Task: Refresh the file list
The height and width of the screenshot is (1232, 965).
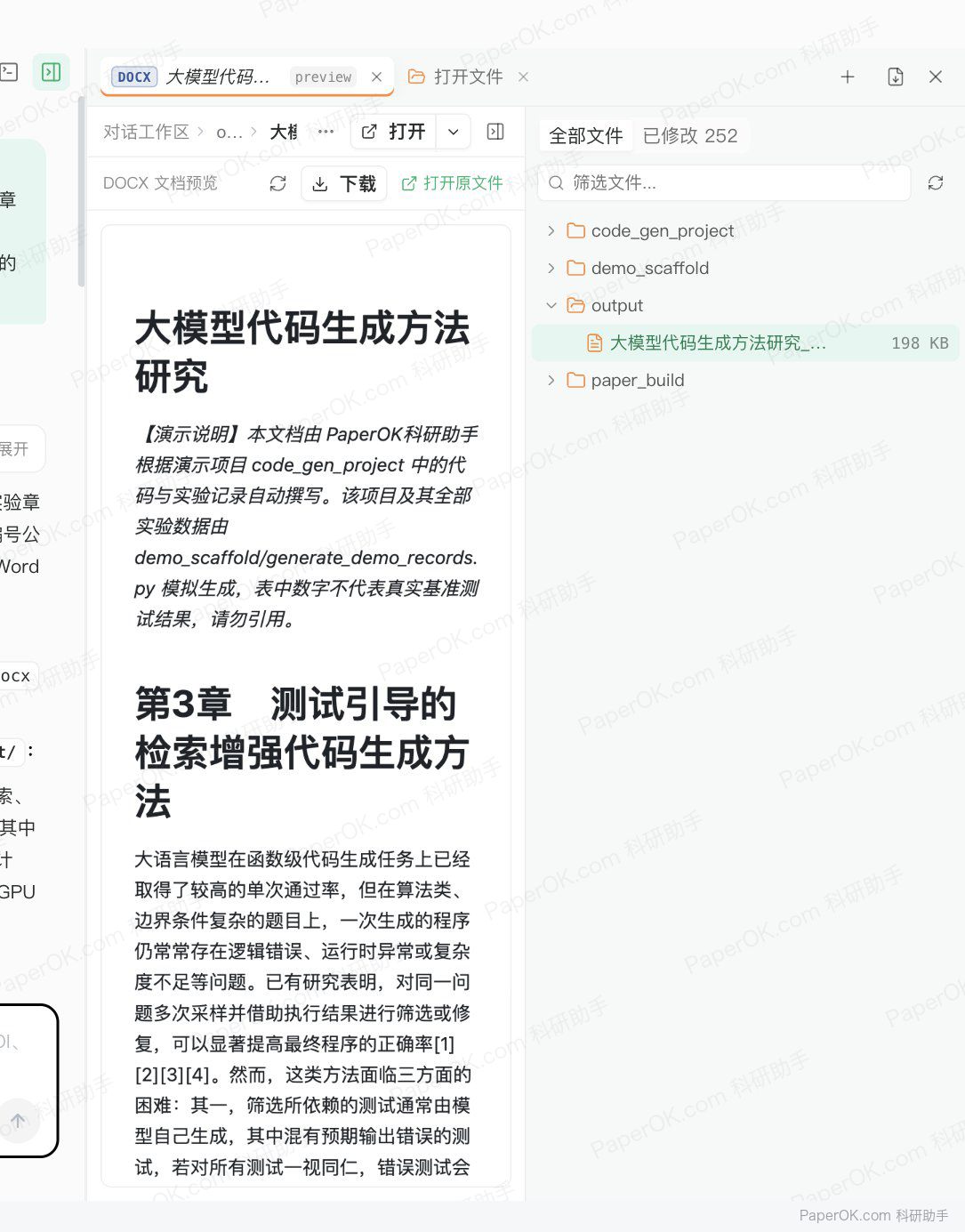Action: (x=936, y=182)
